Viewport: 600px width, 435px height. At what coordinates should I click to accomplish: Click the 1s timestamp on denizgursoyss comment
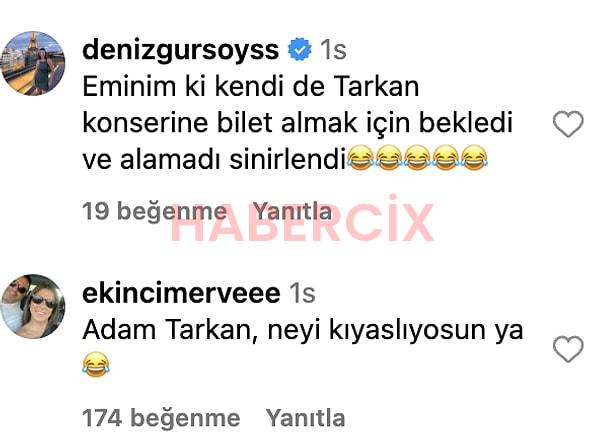[333, 50]
